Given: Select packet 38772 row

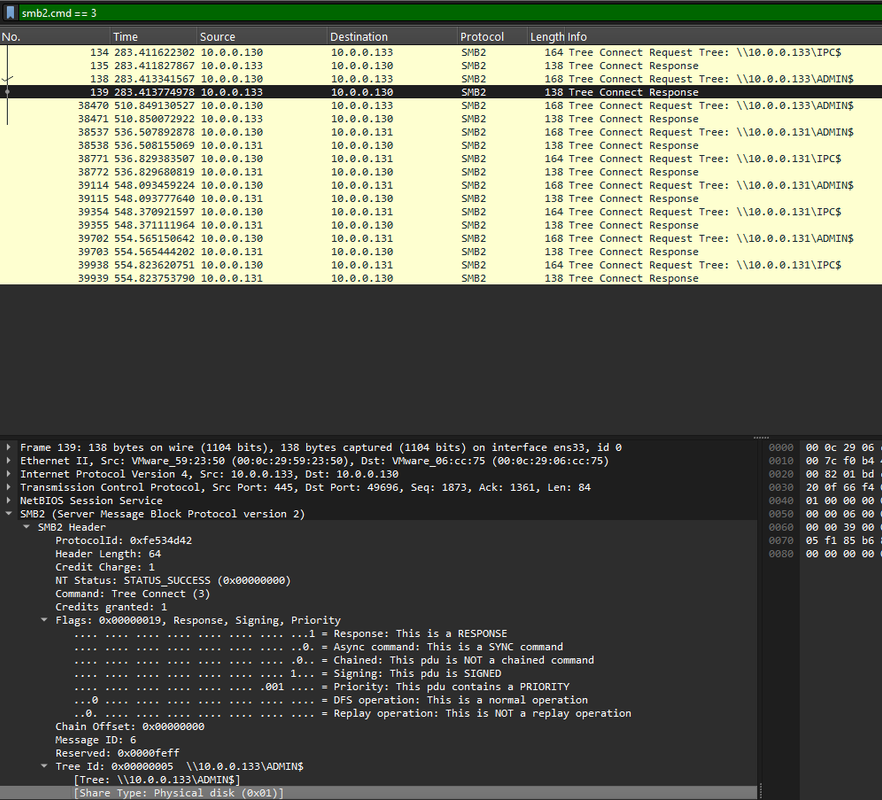Looking at the screenshot, I should (x=441, y=172).
